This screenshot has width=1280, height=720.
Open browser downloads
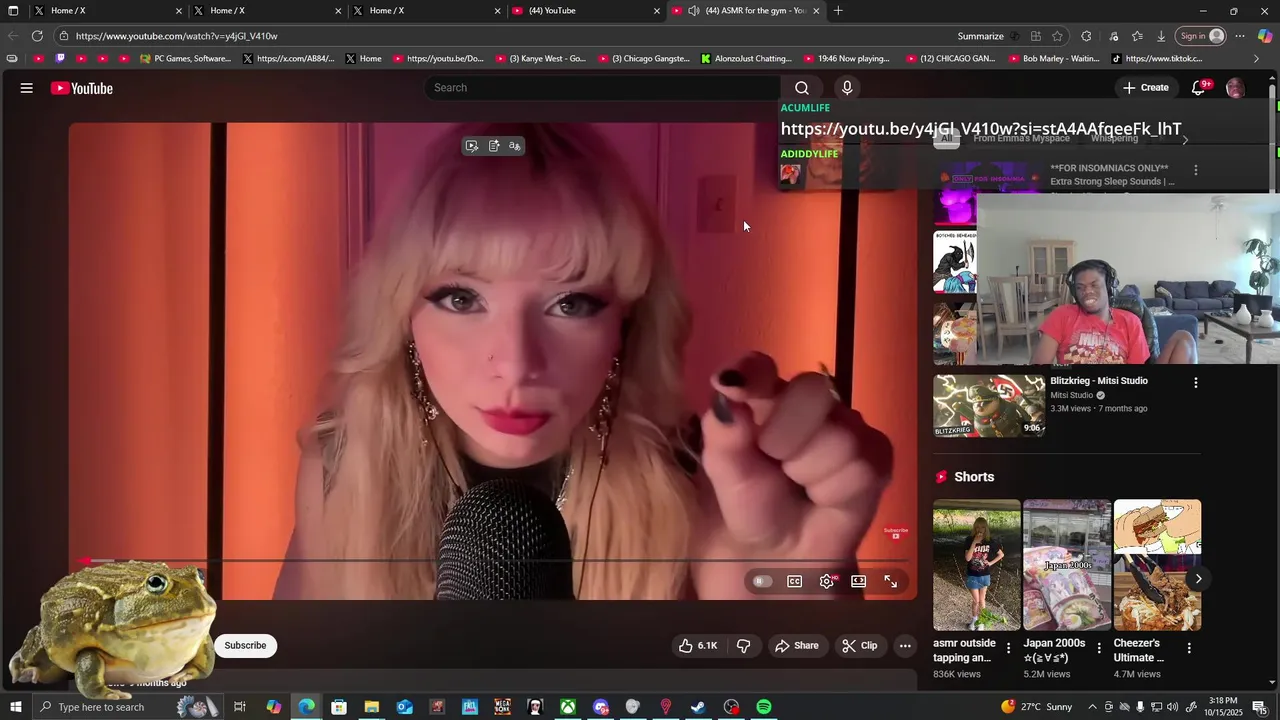click(1161, 36)
